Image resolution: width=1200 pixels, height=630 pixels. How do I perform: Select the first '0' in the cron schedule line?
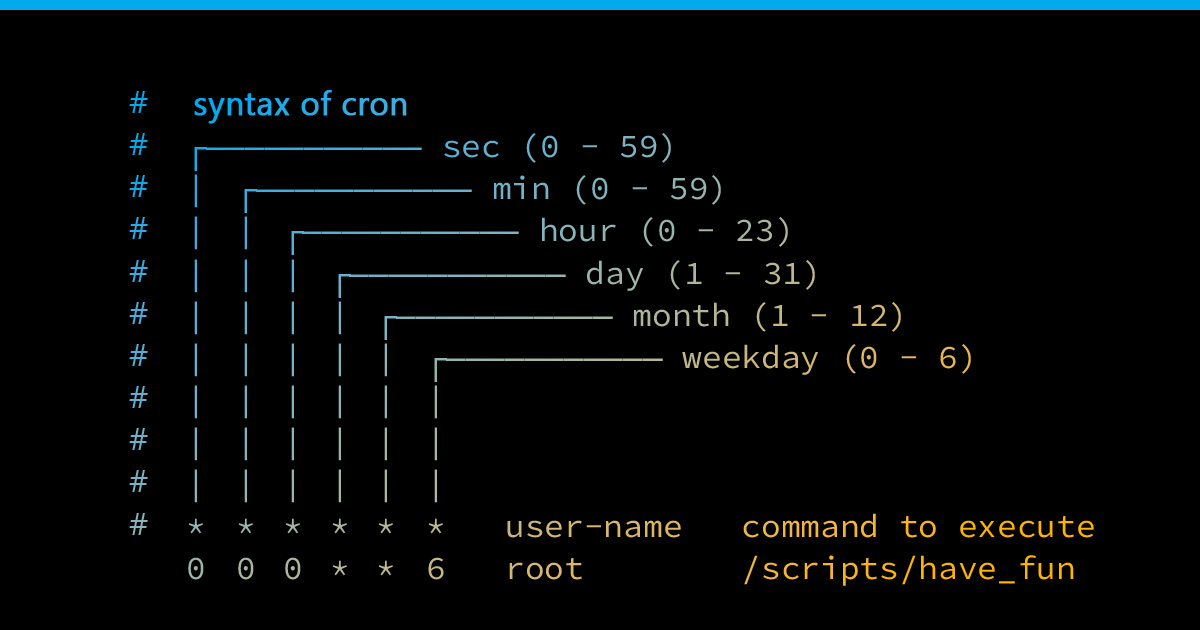[x=195, y=568]
